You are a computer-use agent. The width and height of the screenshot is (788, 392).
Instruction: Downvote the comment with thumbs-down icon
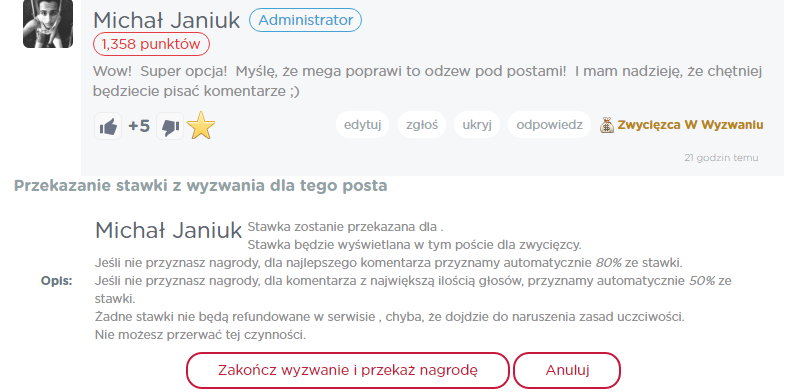[170, 126]
